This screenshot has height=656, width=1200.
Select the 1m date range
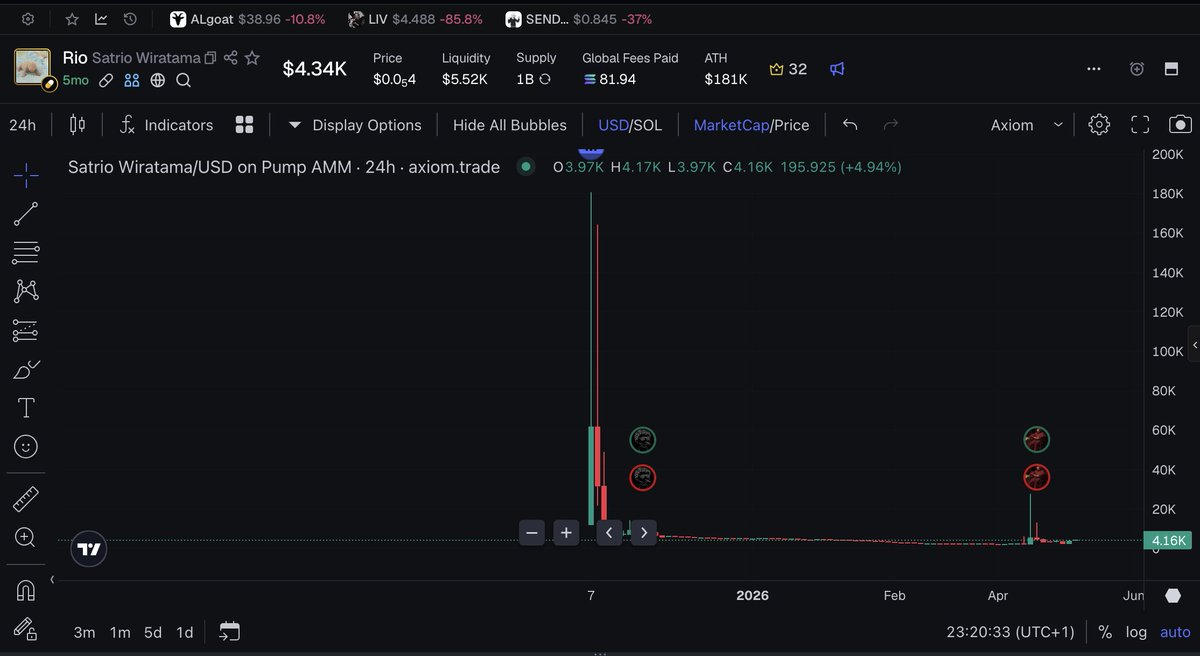coord(120,632)
